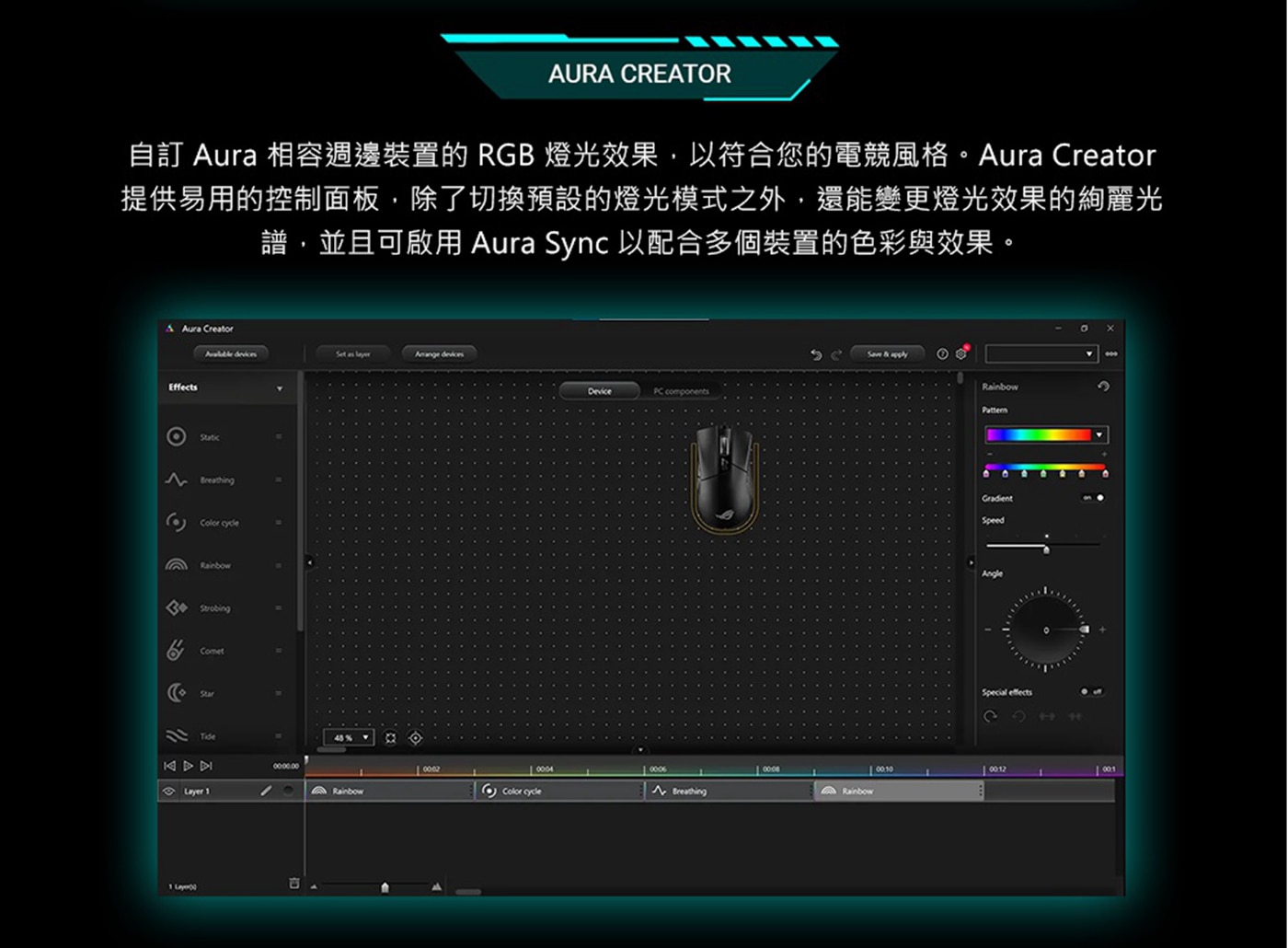Select the Strobing effect icon
This screenshot has width=1288, height=948.
(x=177, y=608)
